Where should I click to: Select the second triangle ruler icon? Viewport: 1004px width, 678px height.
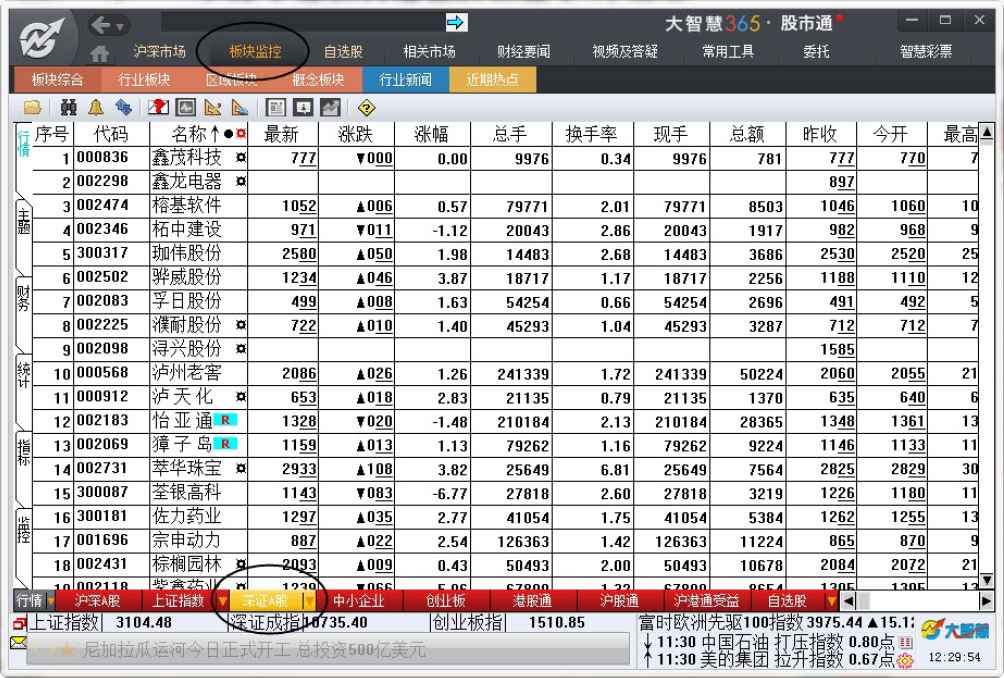pos(239,108)
